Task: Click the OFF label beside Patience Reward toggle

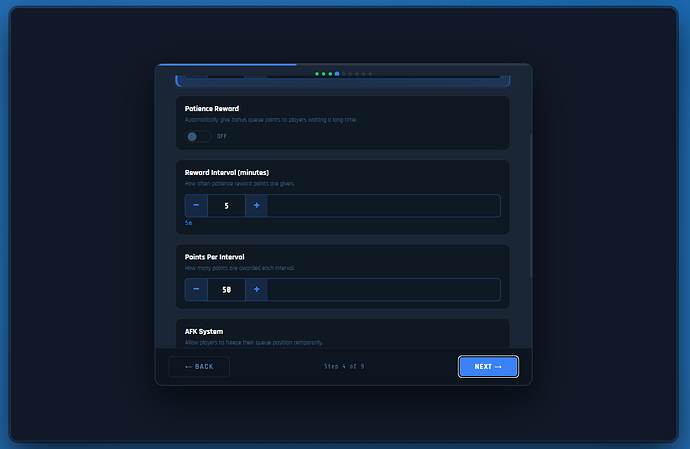Action: (222, 136)
